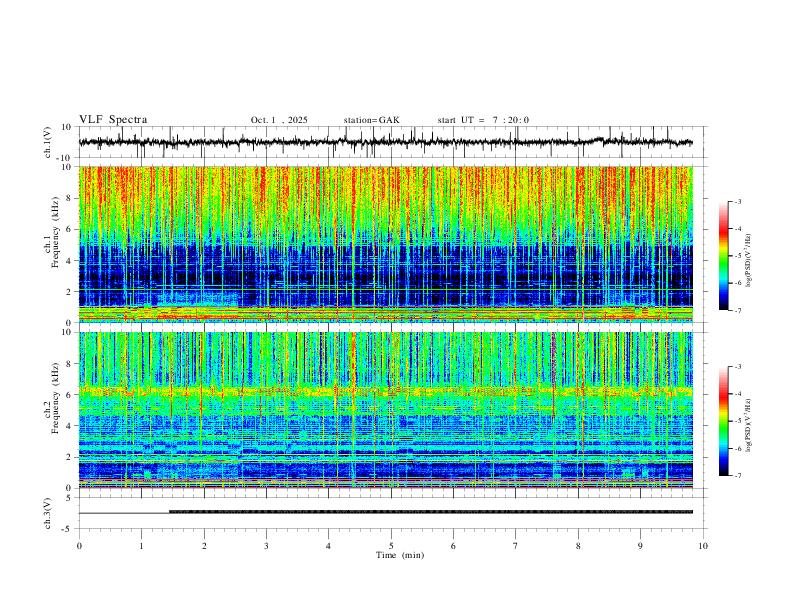
Task: Click the "ch.3(V)" axis label
Action: pyautogui.click(x=48, y=513)
